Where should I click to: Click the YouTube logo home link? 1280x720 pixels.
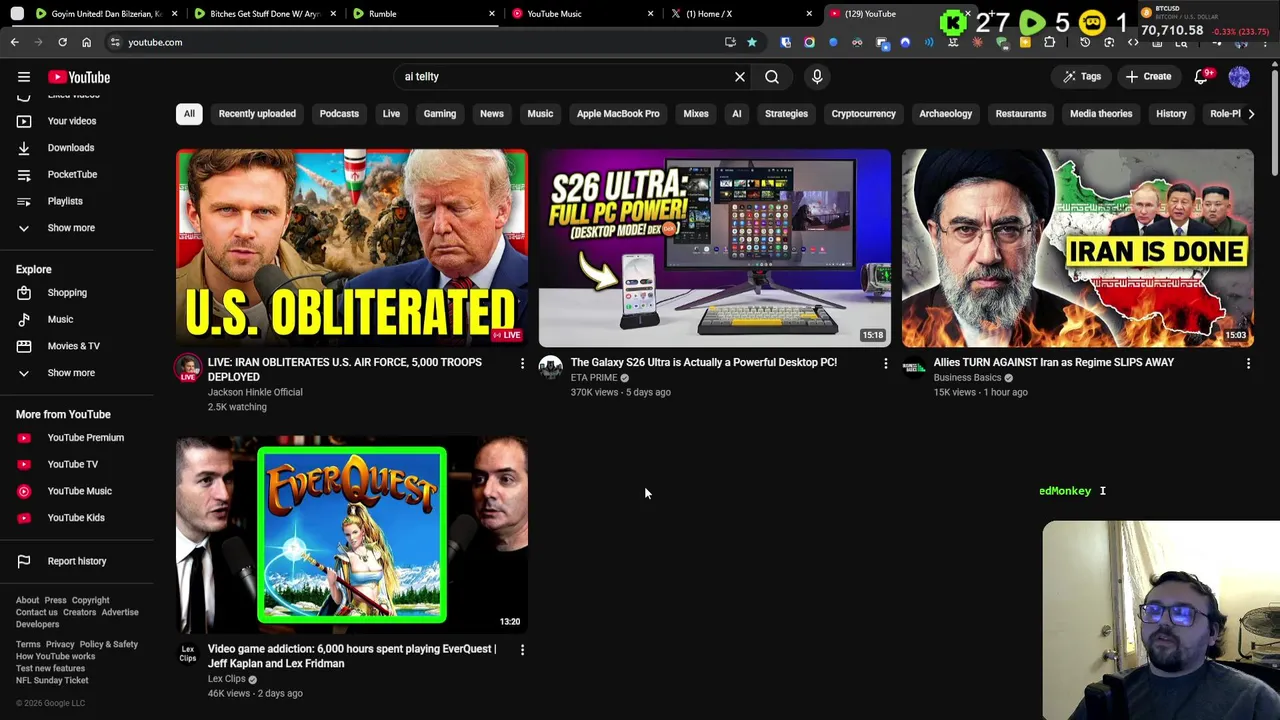click(79, 77)
